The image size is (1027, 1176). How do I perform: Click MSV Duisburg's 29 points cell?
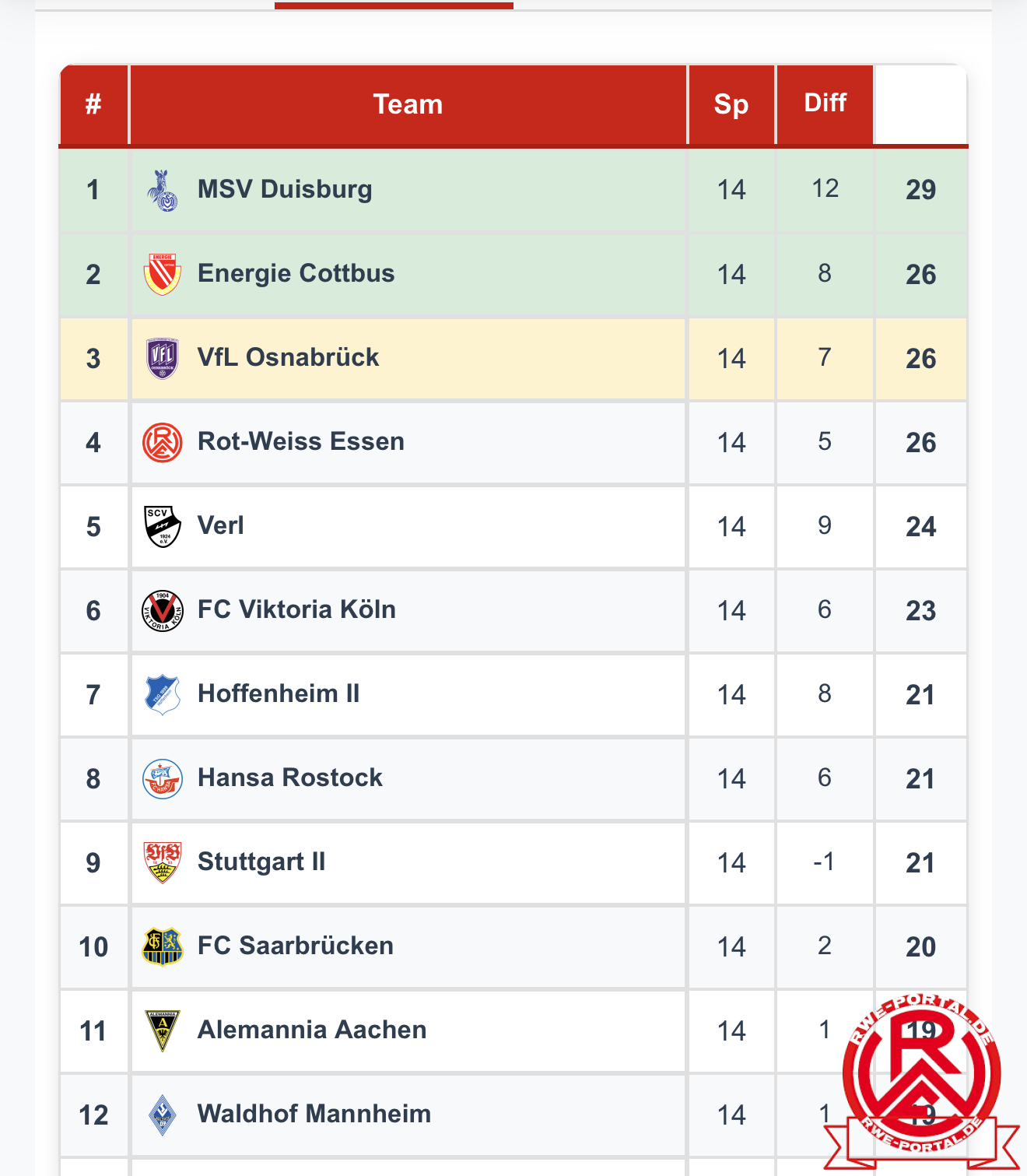920,190
